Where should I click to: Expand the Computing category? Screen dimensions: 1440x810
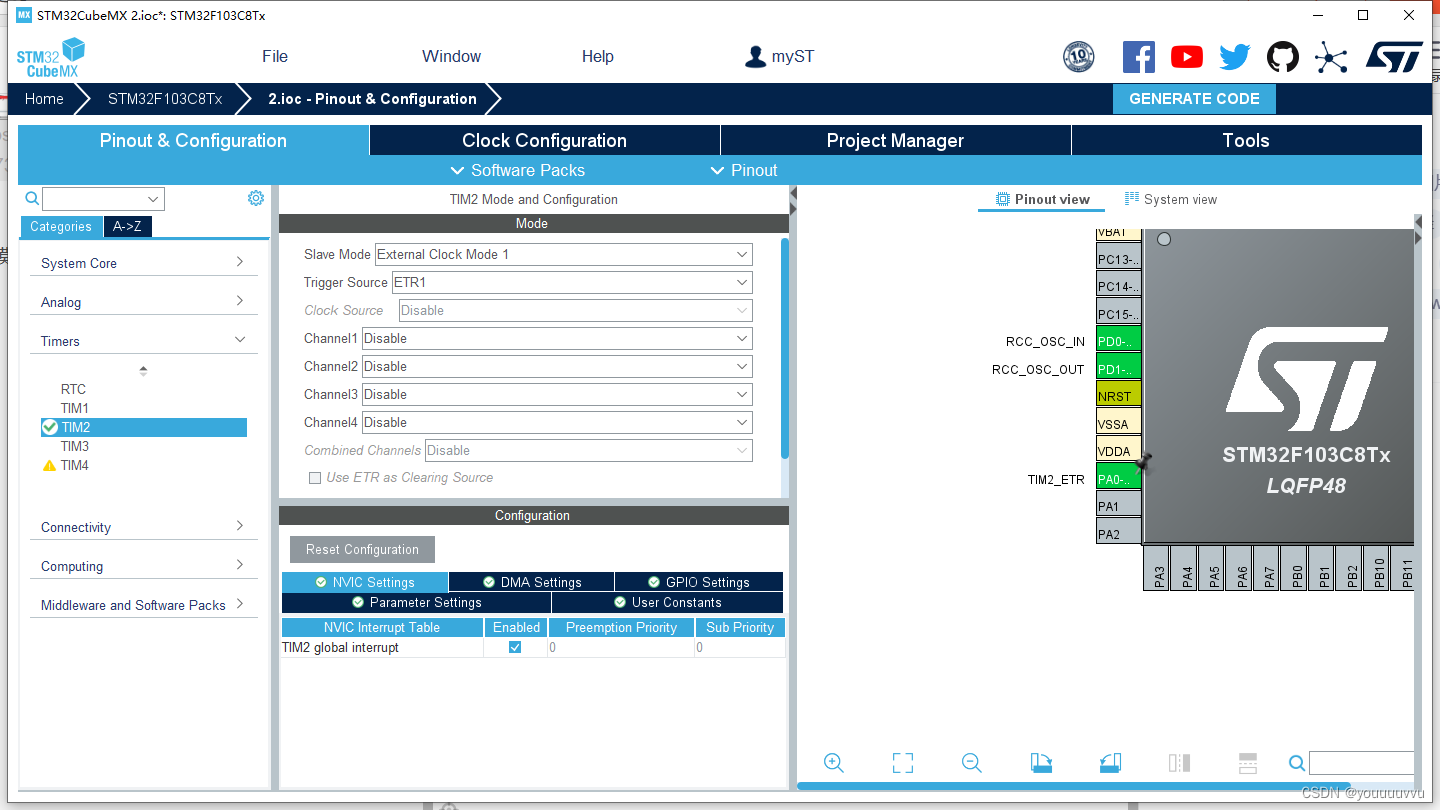[143, 566]
